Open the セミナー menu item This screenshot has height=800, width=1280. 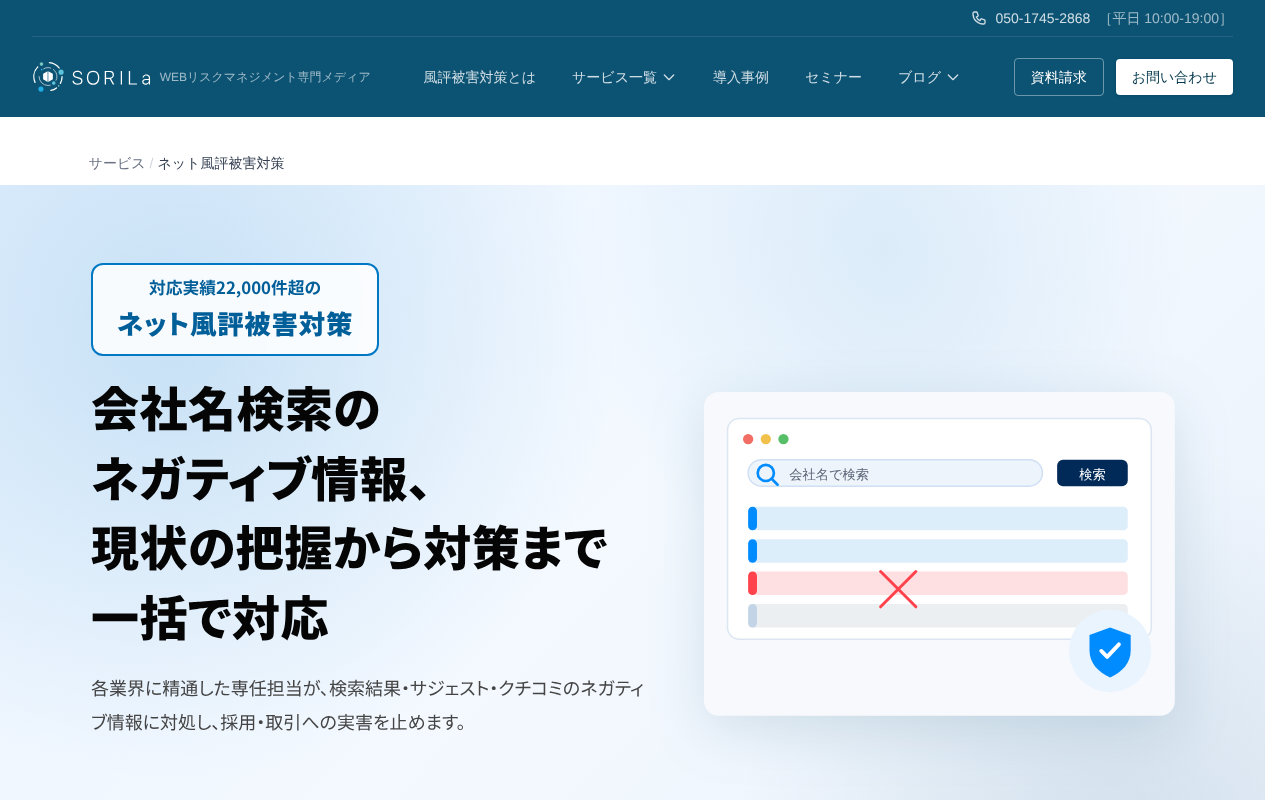833,77
